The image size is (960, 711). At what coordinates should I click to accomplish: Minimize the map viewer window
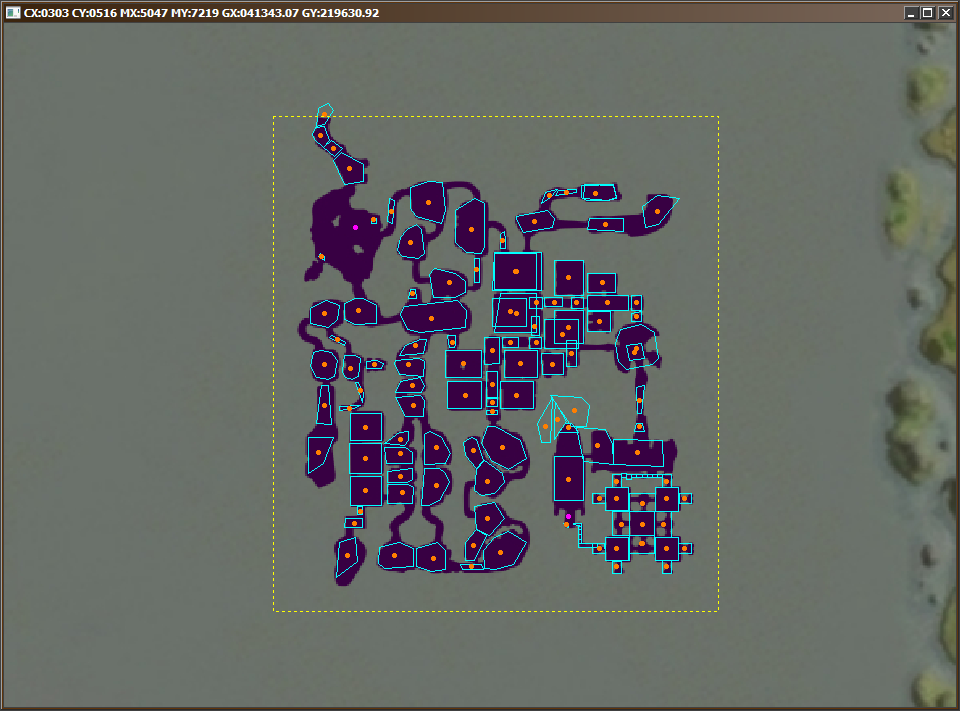click(910, 13)
